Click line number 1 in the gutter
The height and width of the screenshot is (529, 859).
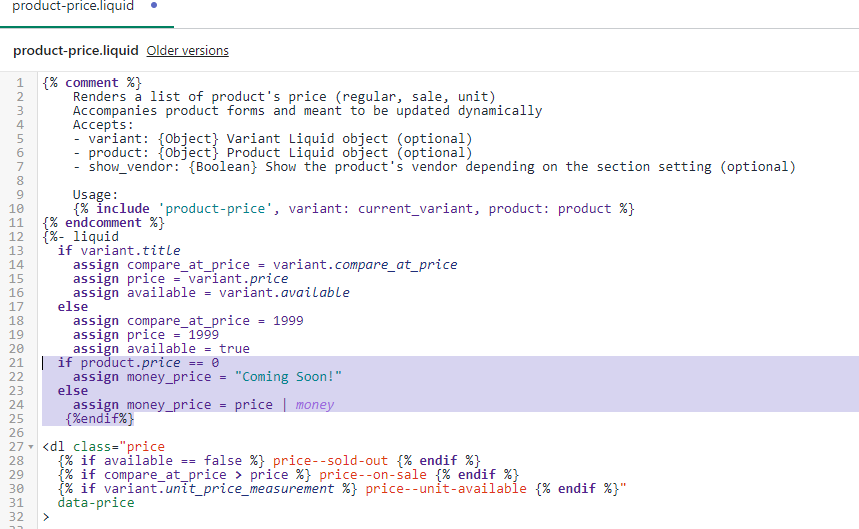19,83
